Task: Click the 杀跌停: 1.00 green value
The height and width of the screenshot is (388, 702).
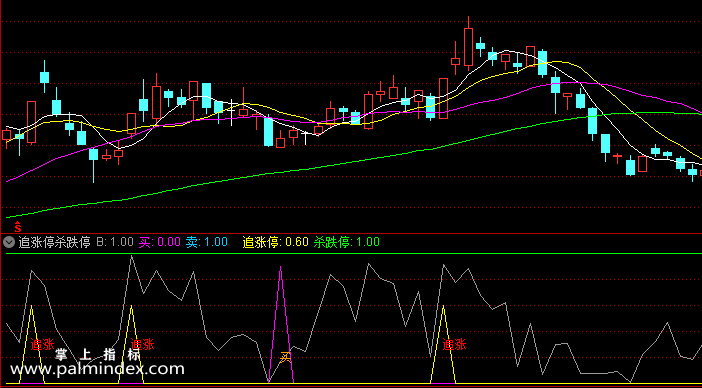Action: 347,243
